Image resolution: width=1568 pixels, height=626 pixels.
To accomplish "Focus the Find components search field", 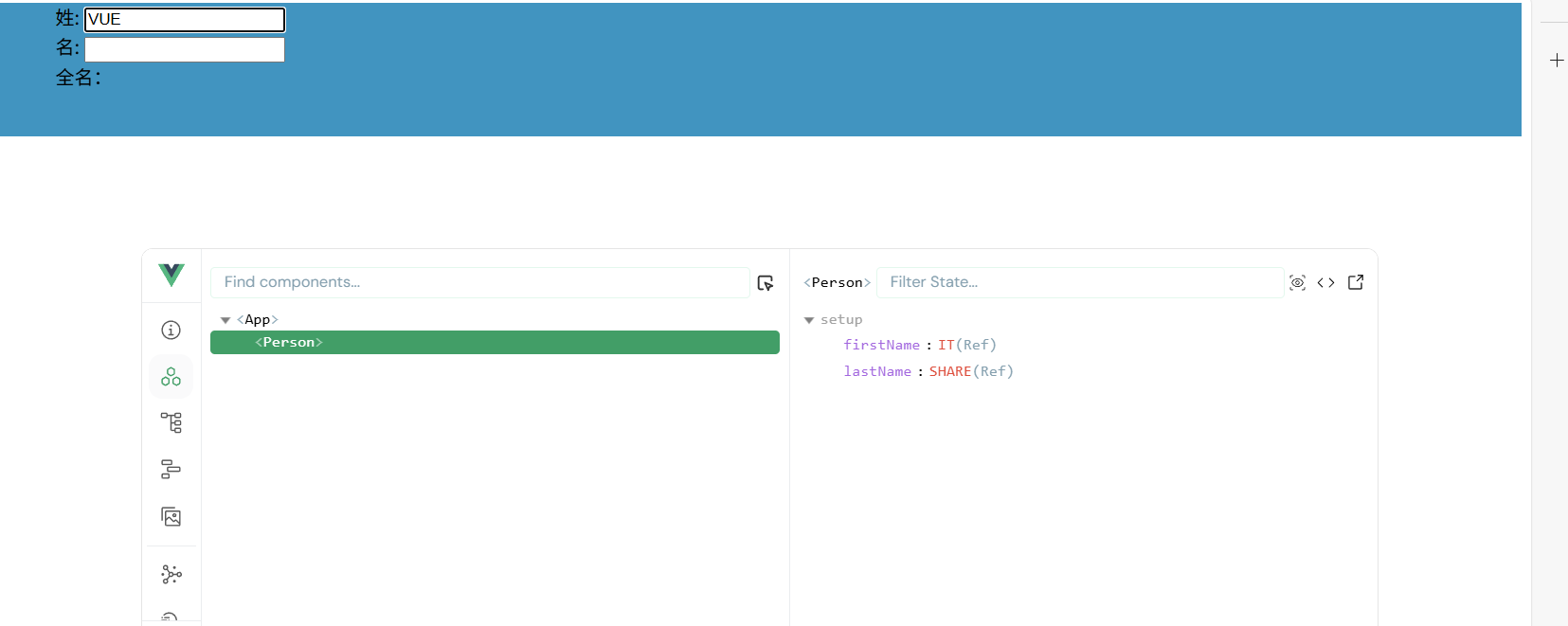I will 480,282.
